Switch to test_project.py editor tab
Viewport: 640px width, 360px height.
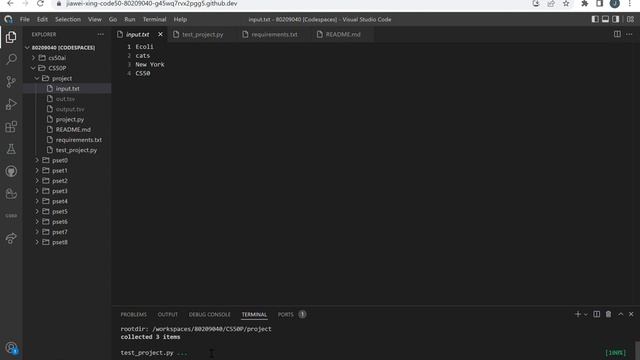(x=202, y=34)
